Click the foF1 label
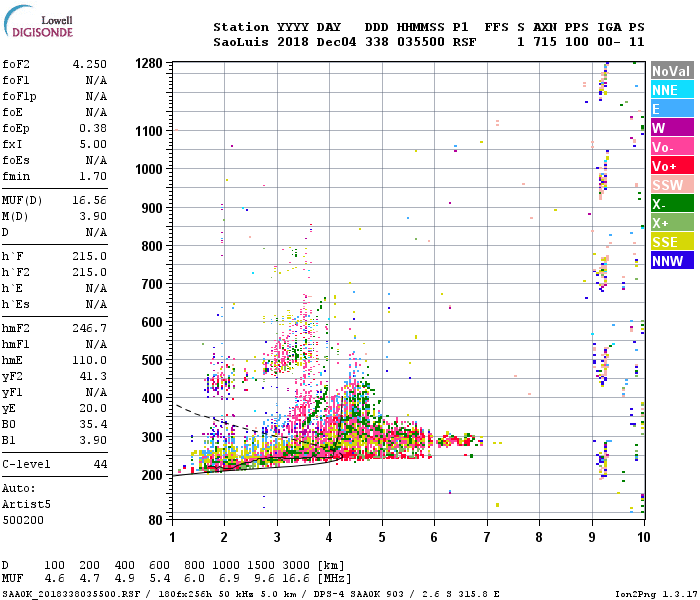 pyautogui.click(x=16, y=80)
